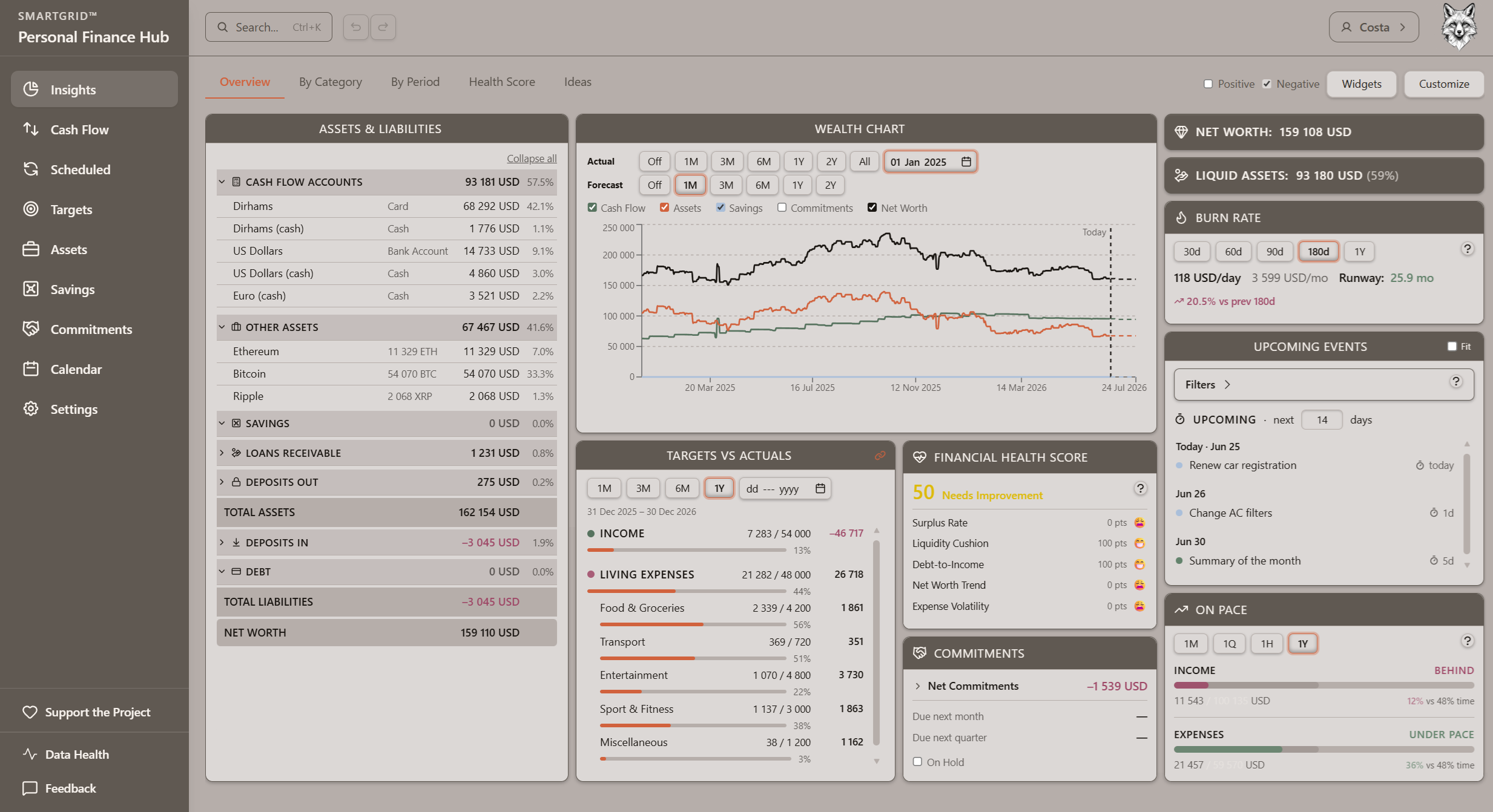Go to Cash Flow section
Screen dimensions: 1493x812
click(x=94, y=129)
